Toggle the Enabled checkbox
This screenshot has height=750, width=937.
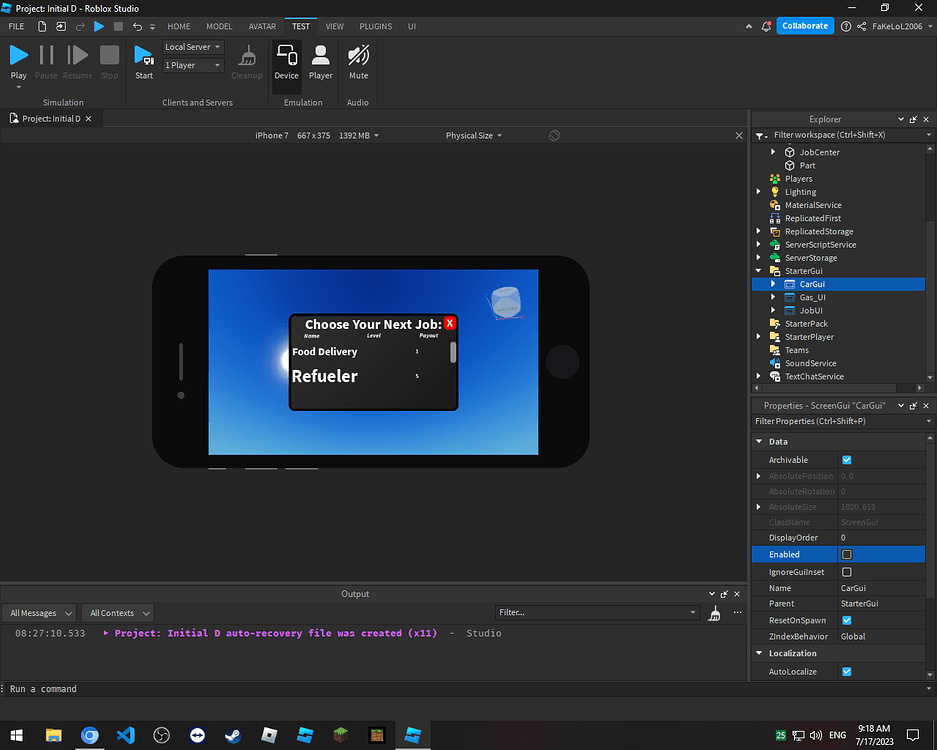click(847, 555)
